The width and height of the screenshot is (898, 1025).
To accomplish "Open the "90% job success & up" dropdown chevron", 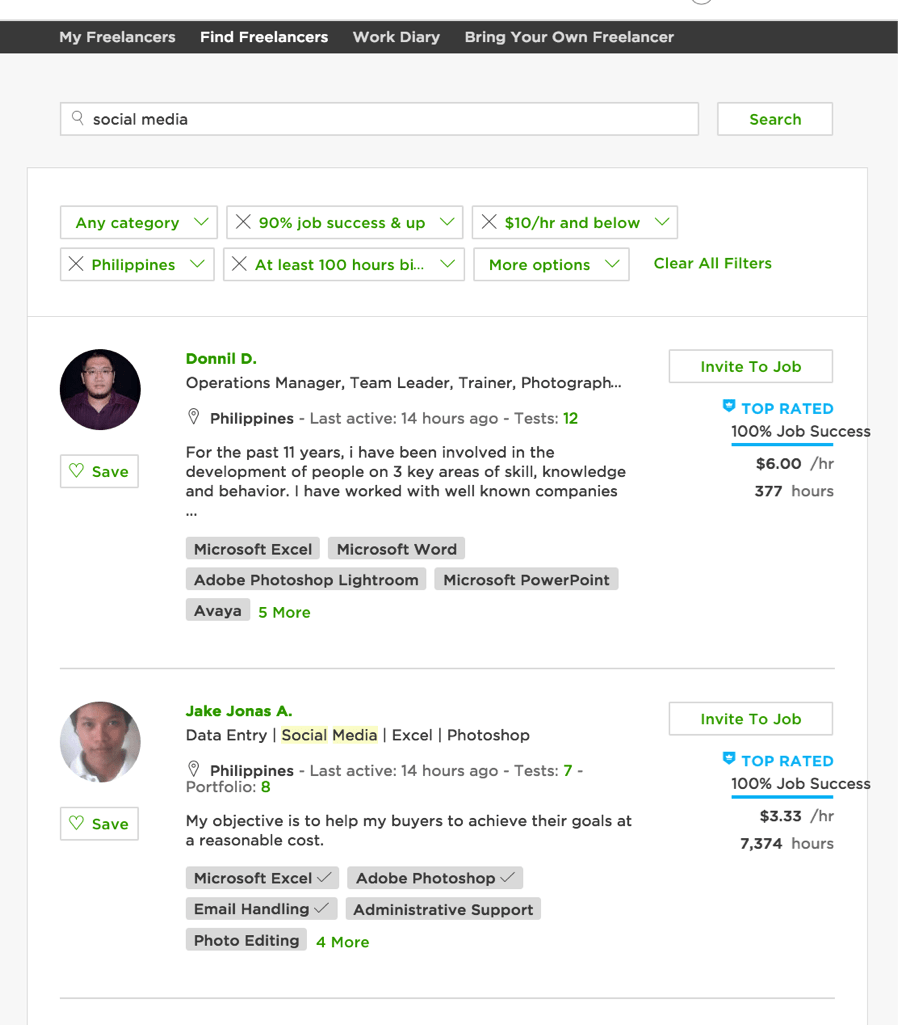I will click(447, 221).
